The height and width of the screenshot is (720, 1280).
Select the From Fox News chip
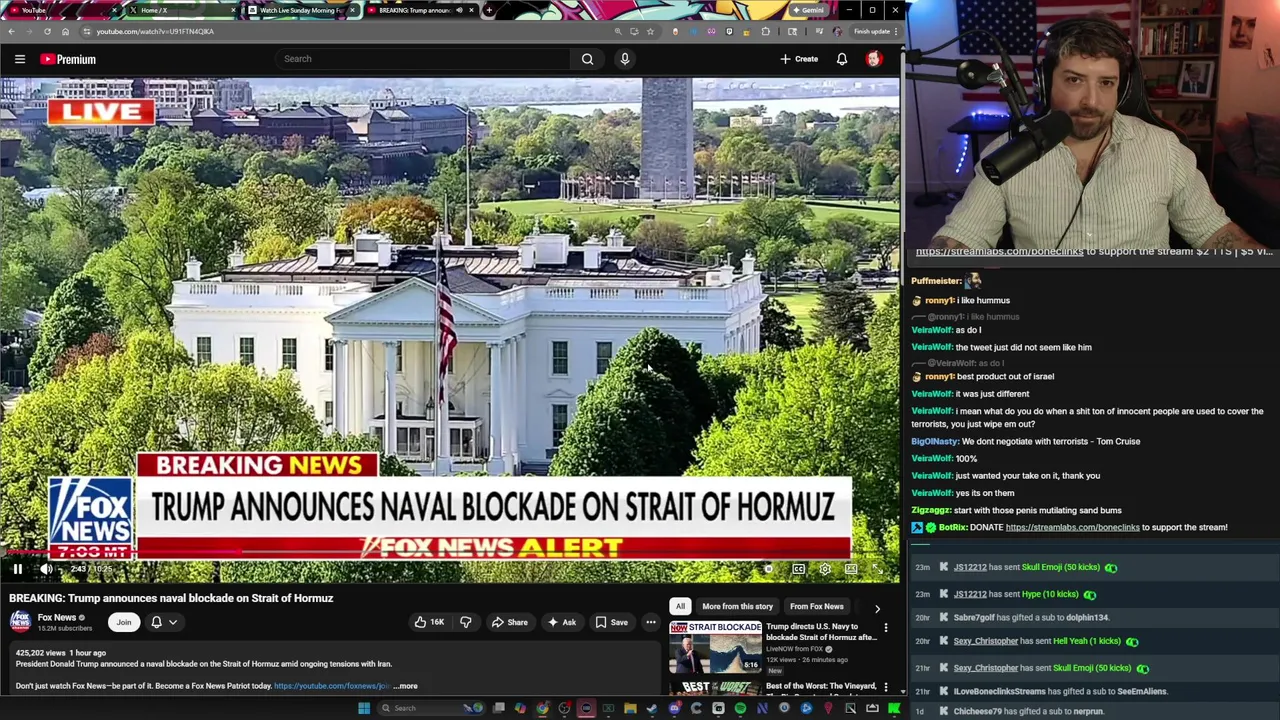pos(816,606)
